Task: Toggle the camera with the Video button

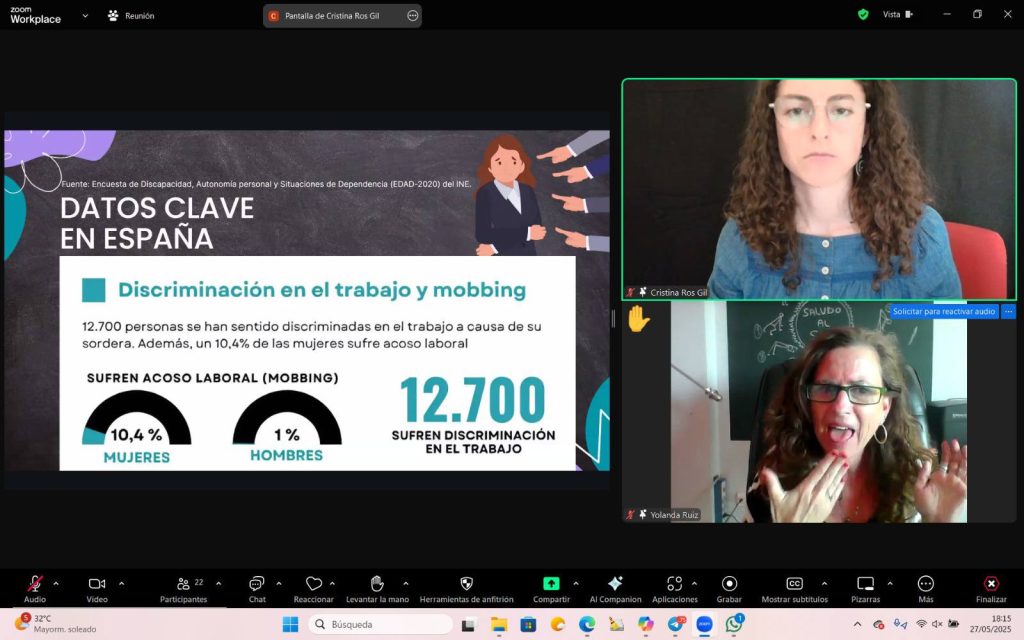Action: 97,588
